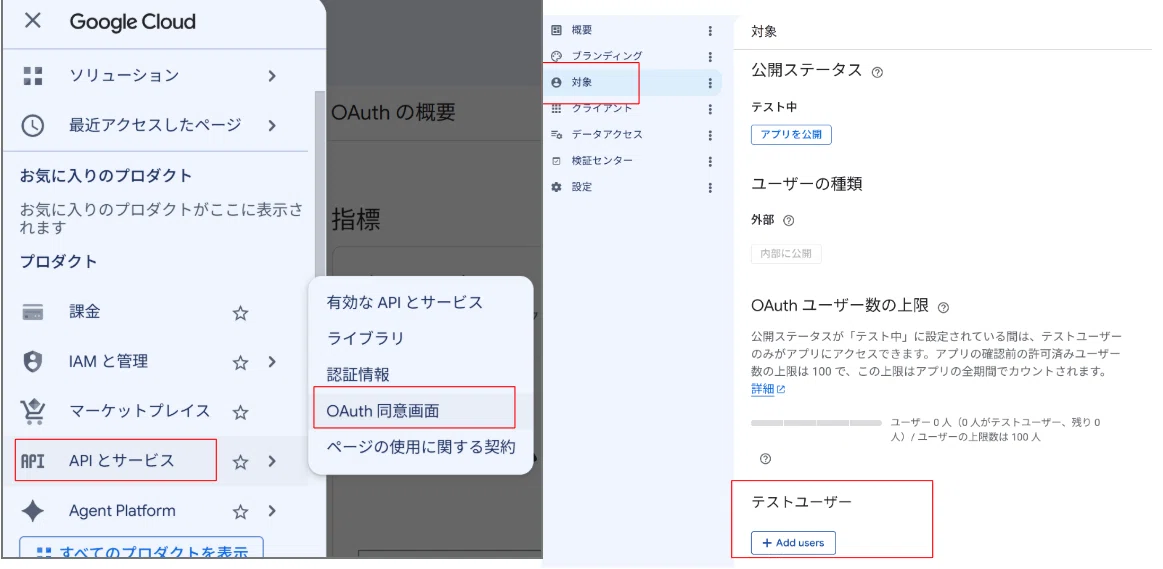Click the 内部に公開 button

click(786, 254)
